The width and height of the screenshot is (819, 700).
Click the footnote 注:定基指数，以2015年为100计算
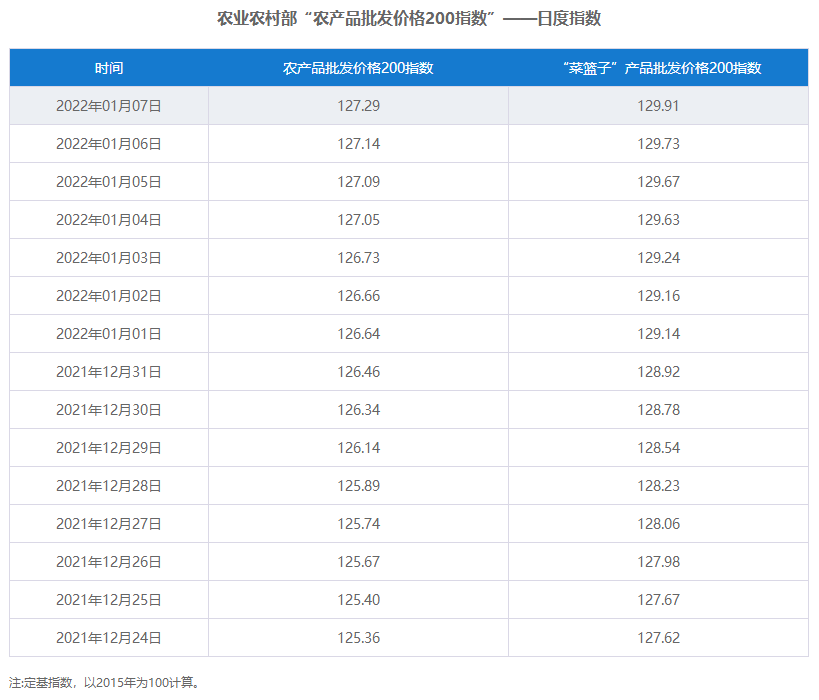click(104, 683)
